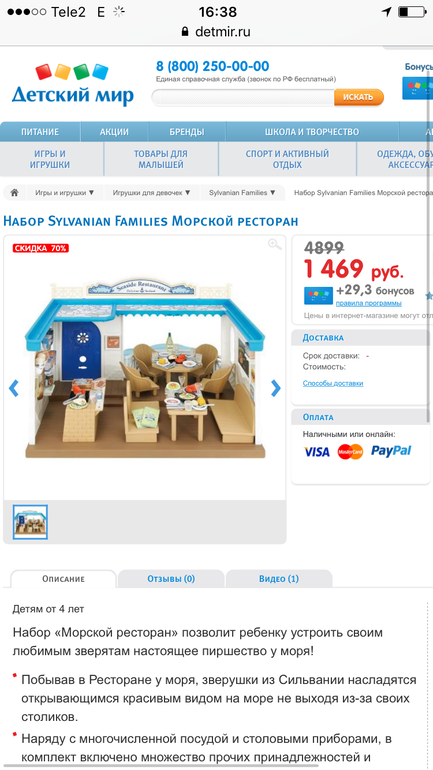Click the ИСКАТЬ search button
This screenshot has height=770, width=433.
tap(358, 97)
